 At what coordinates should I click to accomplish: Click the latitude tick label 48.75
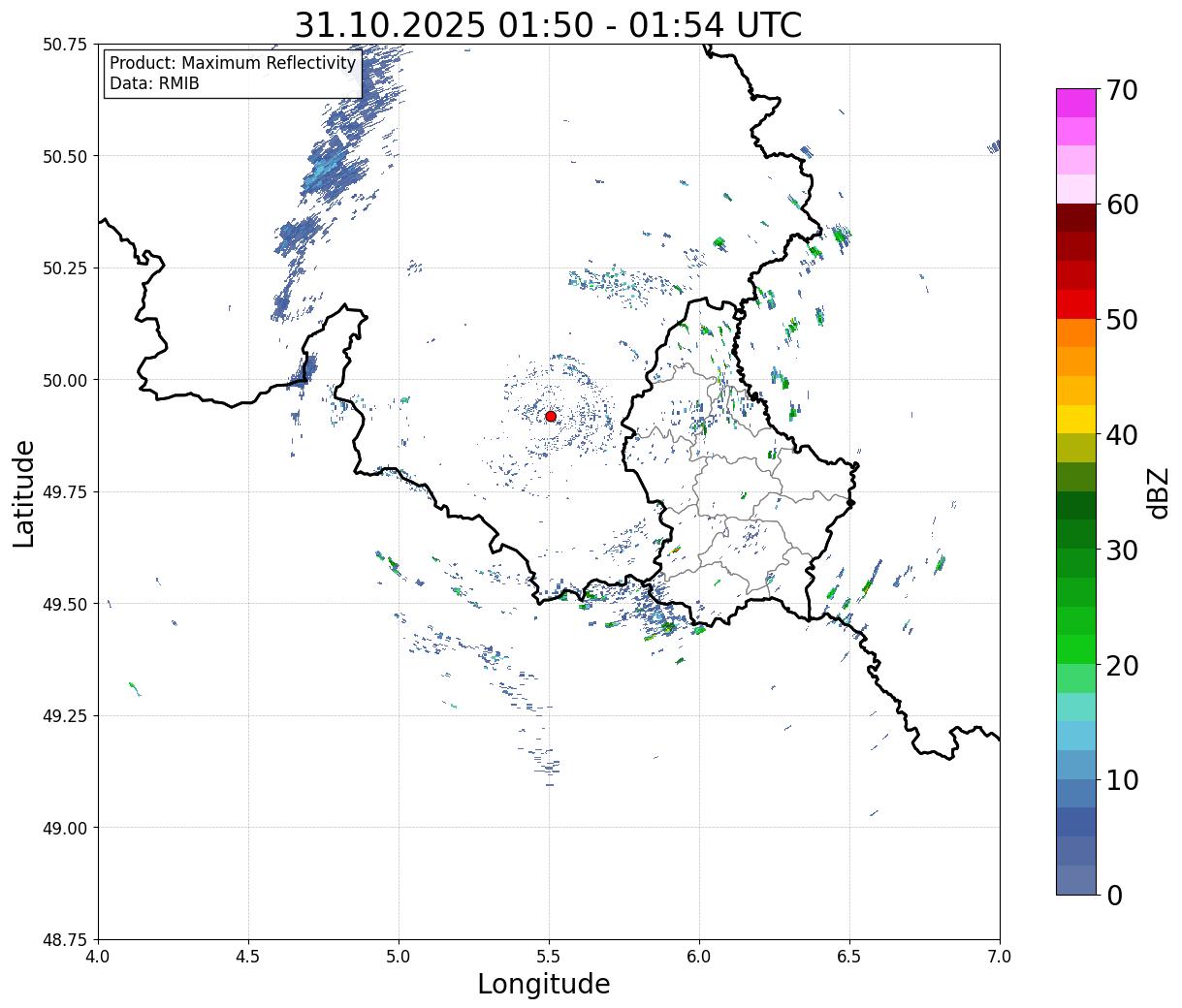coord(64,940)
